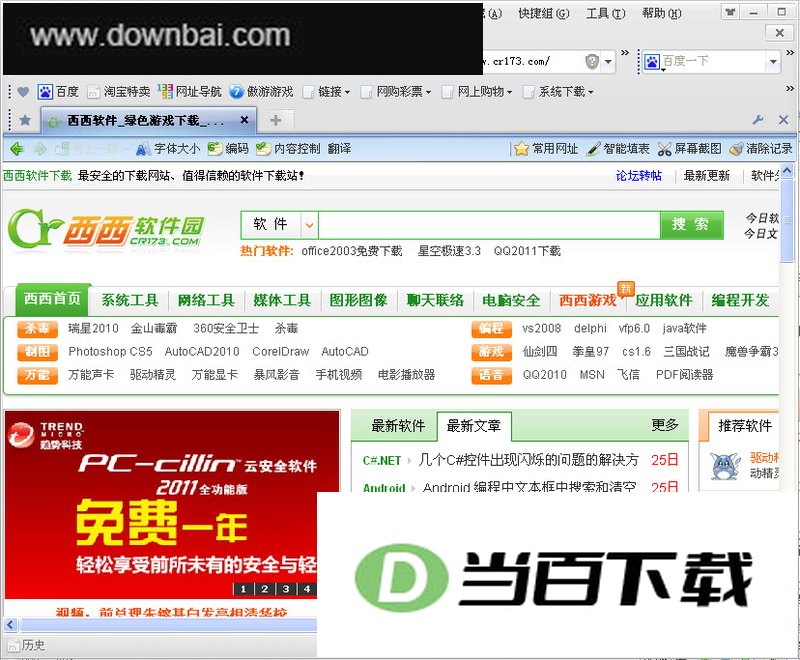This screenshot has width=800, height=660.
Task: Open the 西西软件下载 link at page top
Action: click(37, 176)
